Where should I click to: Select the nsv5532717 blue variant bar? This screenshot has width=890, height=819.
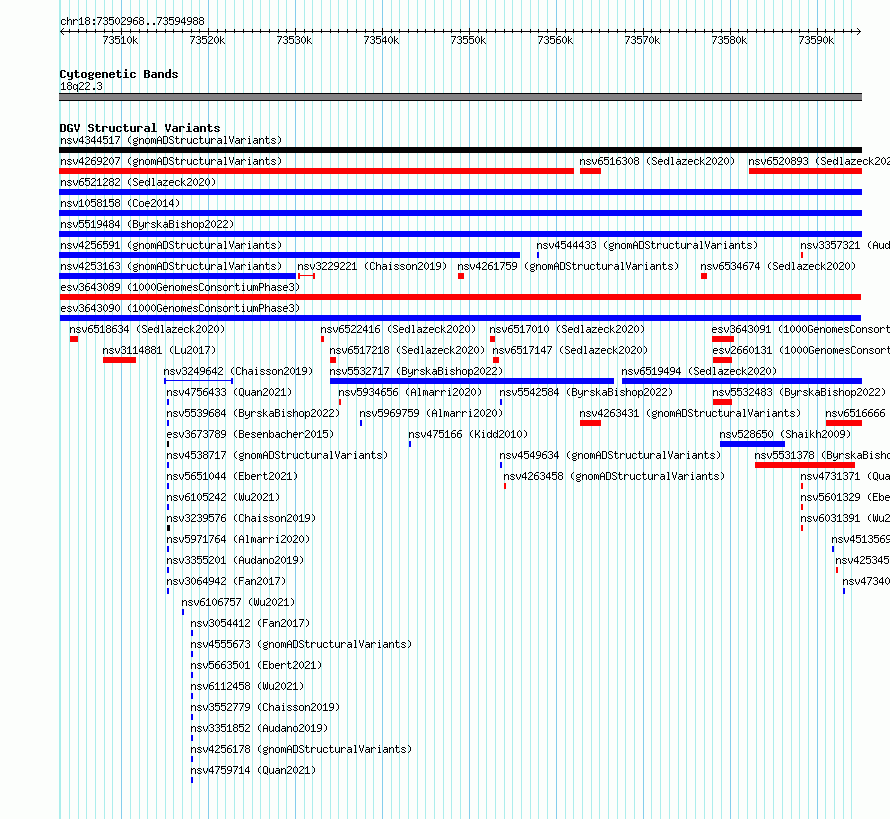[472, 381]
